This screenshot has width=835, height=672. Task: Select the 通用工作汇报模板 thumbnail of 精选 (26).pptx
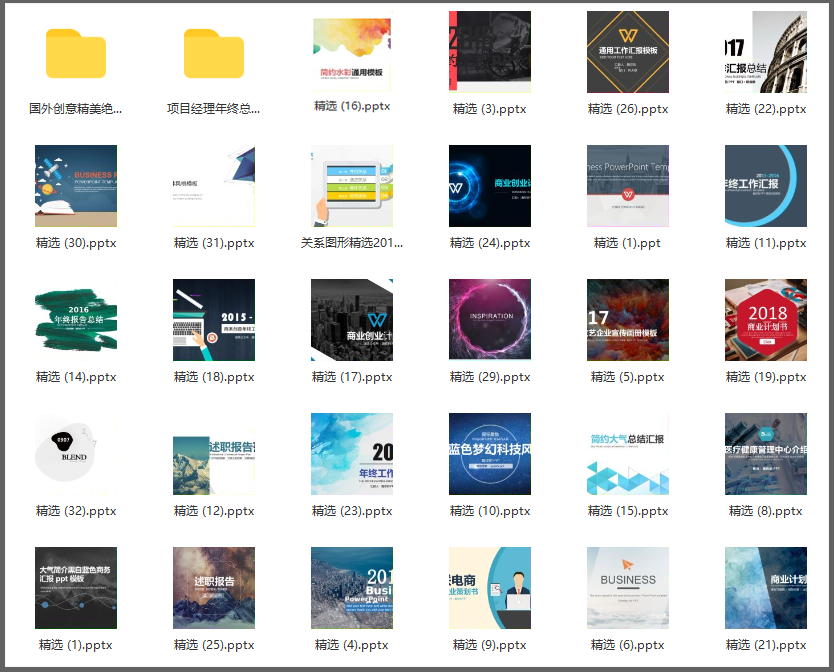pos(628,52)
